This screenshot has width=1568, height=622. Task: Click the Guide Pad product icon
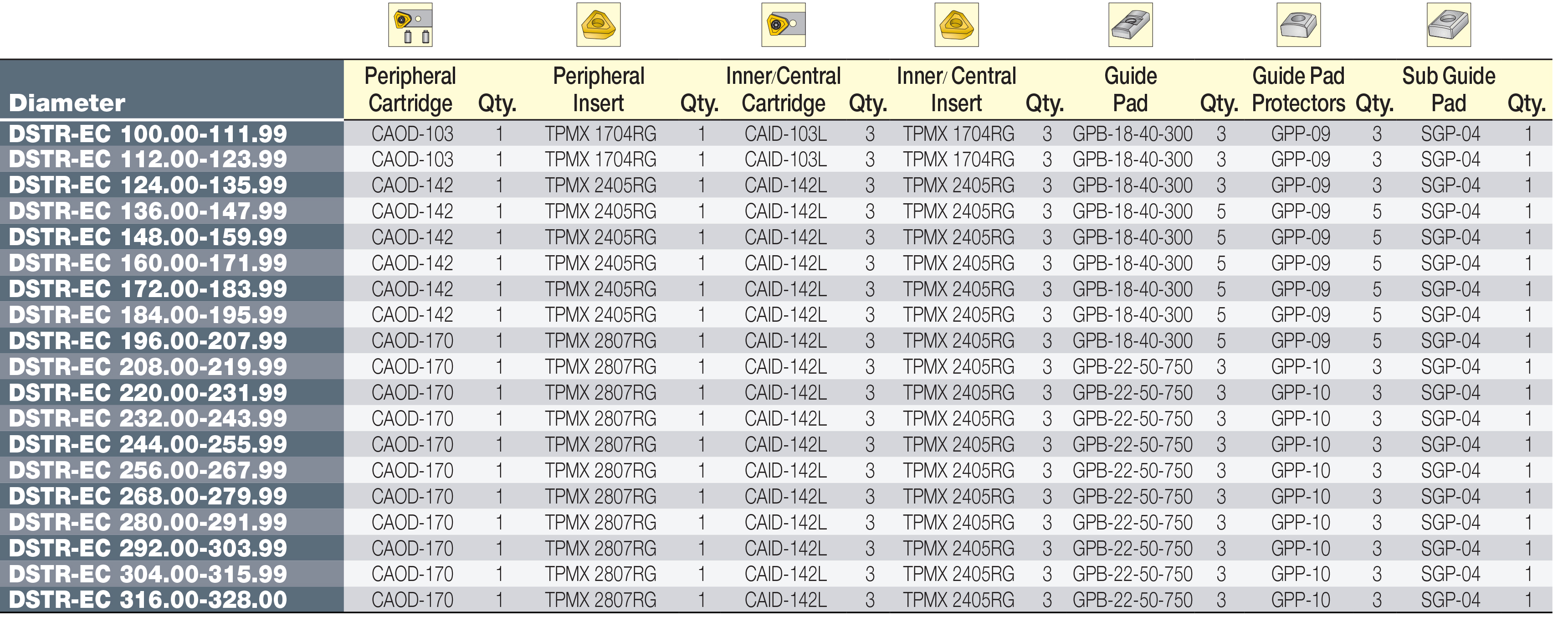point(1130,24)
